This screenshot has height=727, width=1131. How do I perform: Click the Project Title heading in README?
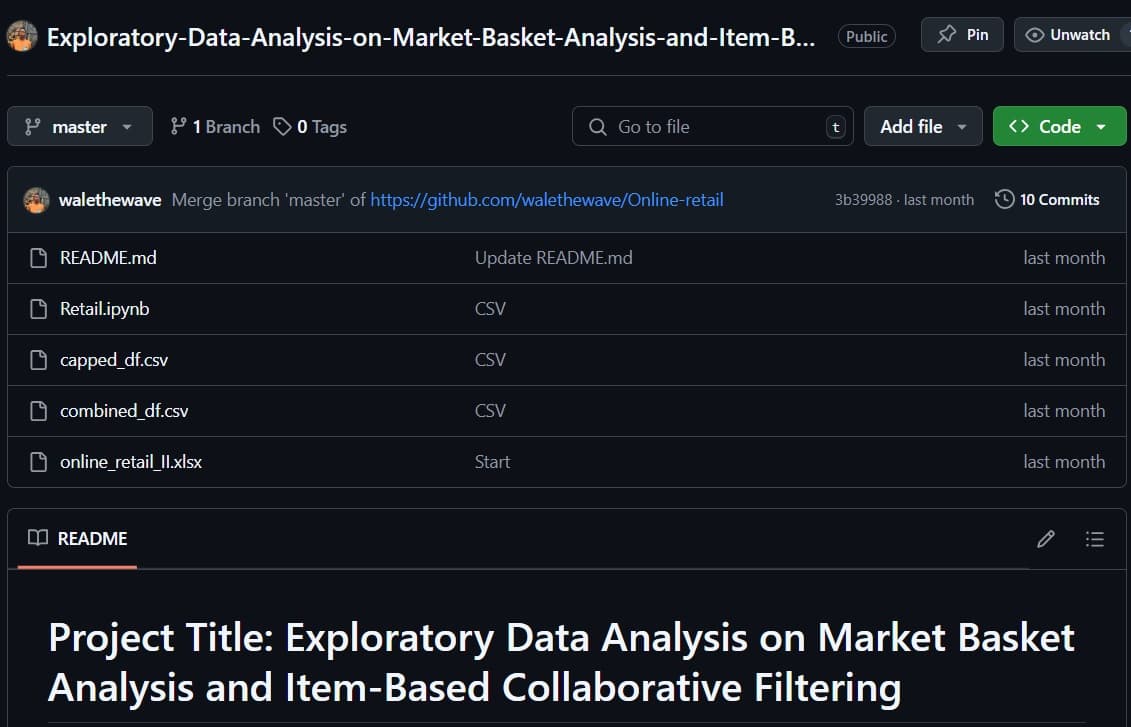(x=561, y=662)
